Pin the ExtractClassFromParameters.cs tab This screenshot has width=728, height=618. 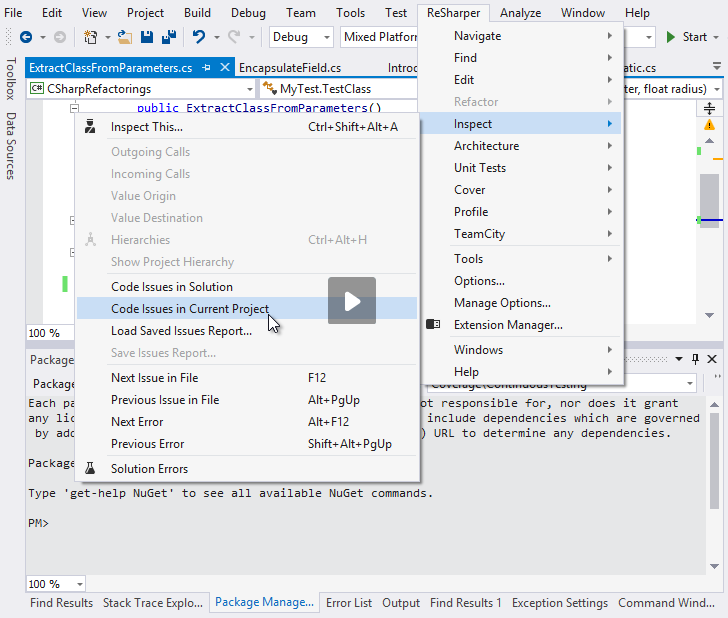(207, 68)
